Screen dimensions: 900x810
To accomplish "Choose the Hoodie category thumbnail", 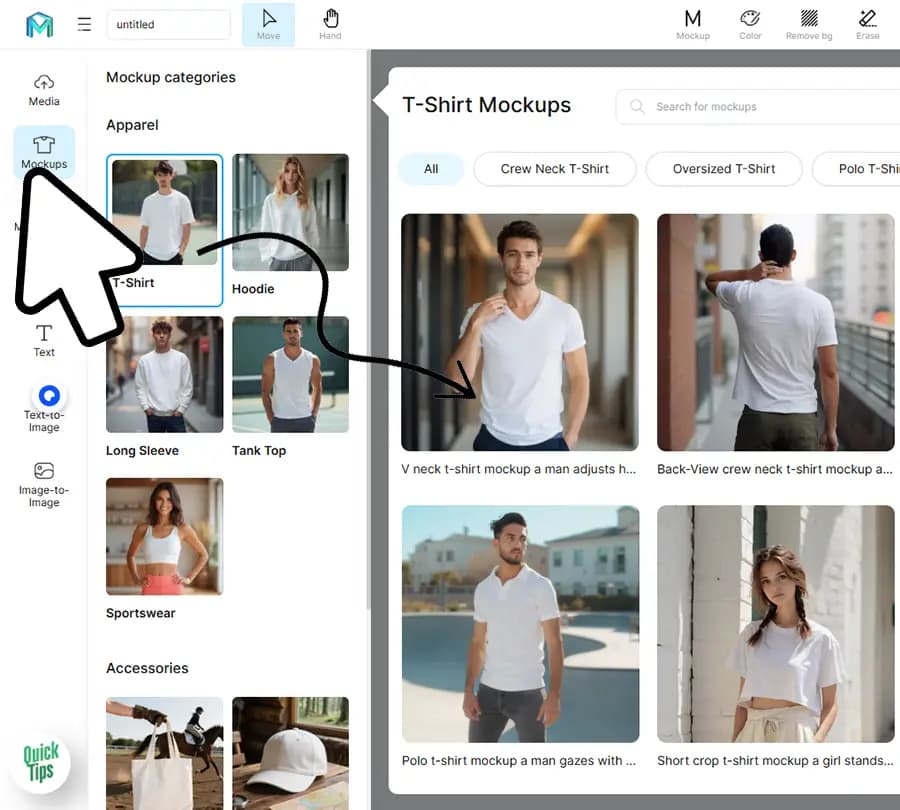I will [290, 212].
